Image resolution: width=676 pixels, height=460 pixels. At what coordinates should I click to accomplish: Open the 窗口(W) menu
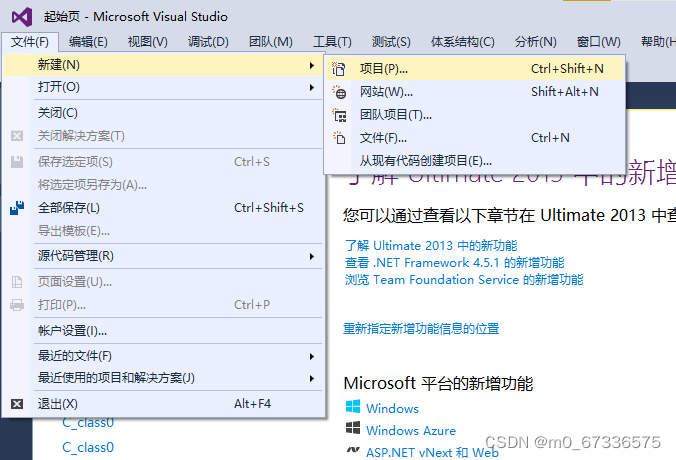(x=599, y=42)
